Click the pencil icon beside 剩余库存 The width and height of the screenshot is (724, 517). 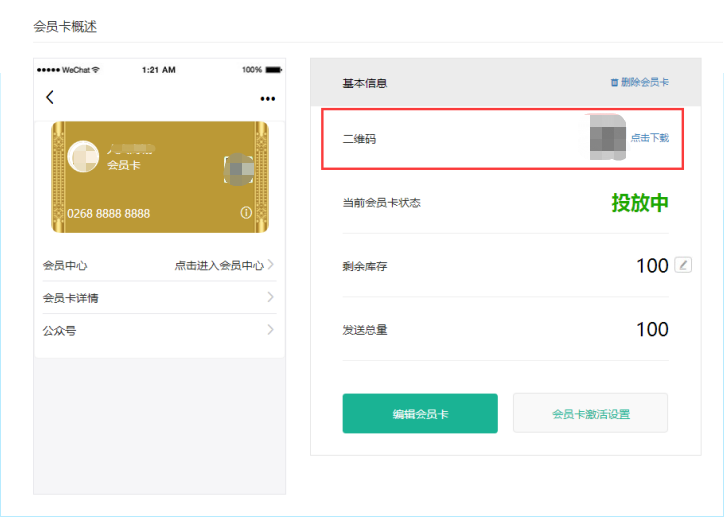(x=683, y=265)
